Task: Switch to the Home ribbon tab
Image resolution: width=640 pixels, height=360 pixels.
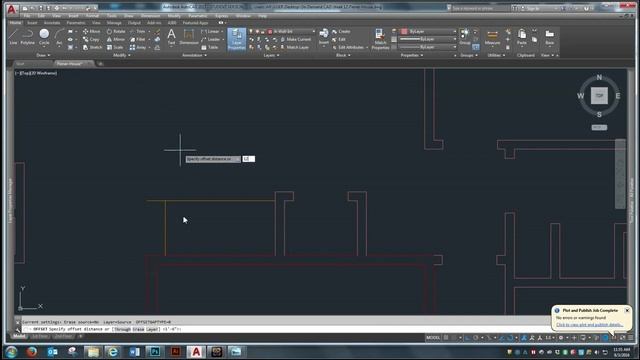Action: click(x=16, y=23)
